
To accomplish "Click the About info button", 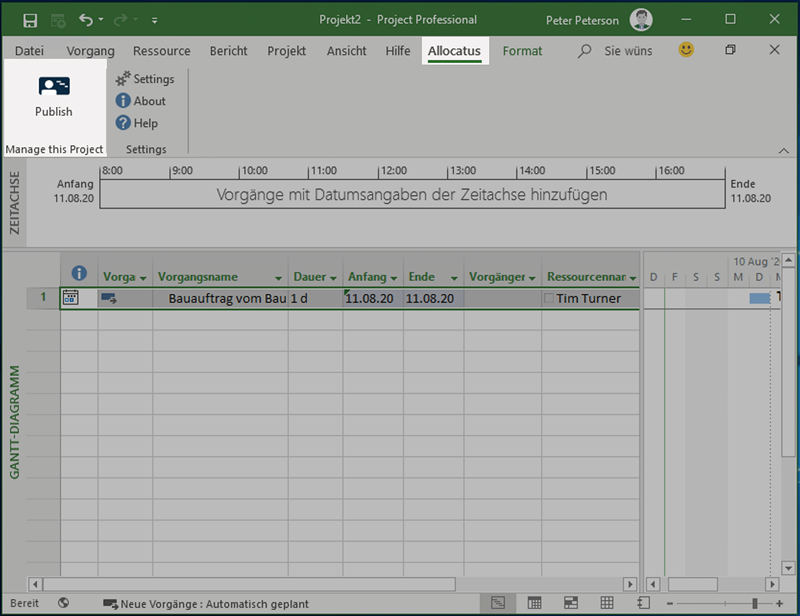I will coord(141,101).
